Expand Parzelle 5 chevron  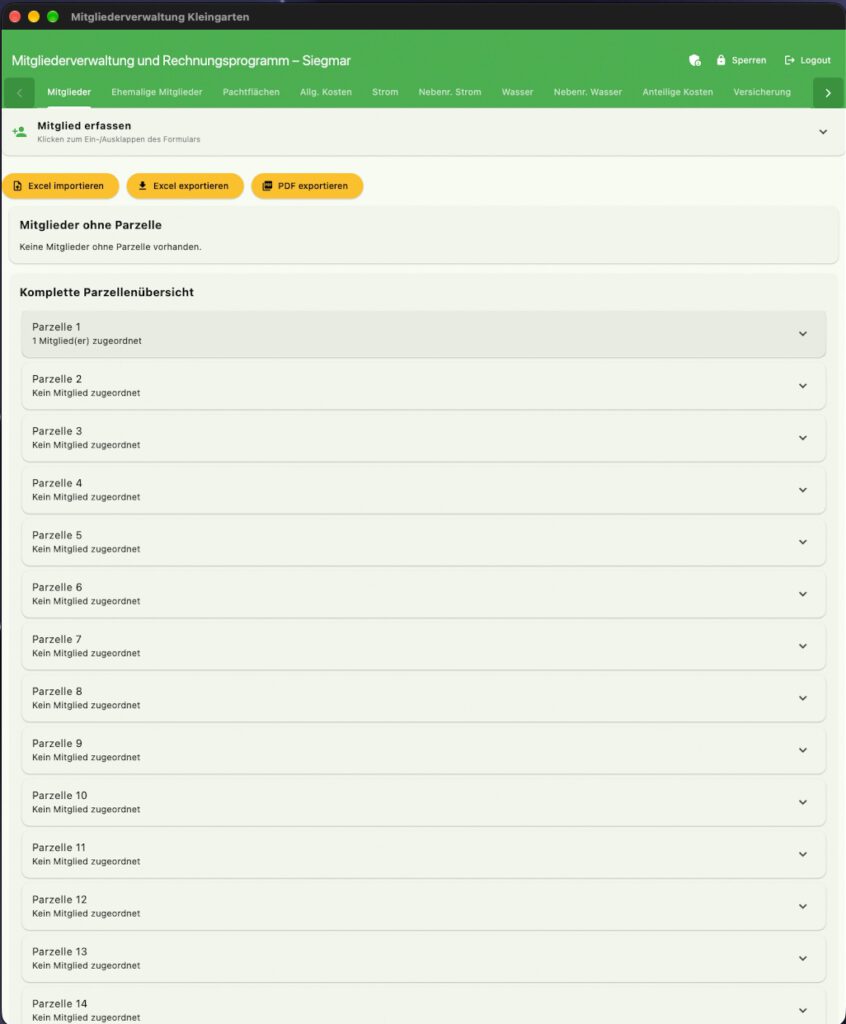(803, 542)
